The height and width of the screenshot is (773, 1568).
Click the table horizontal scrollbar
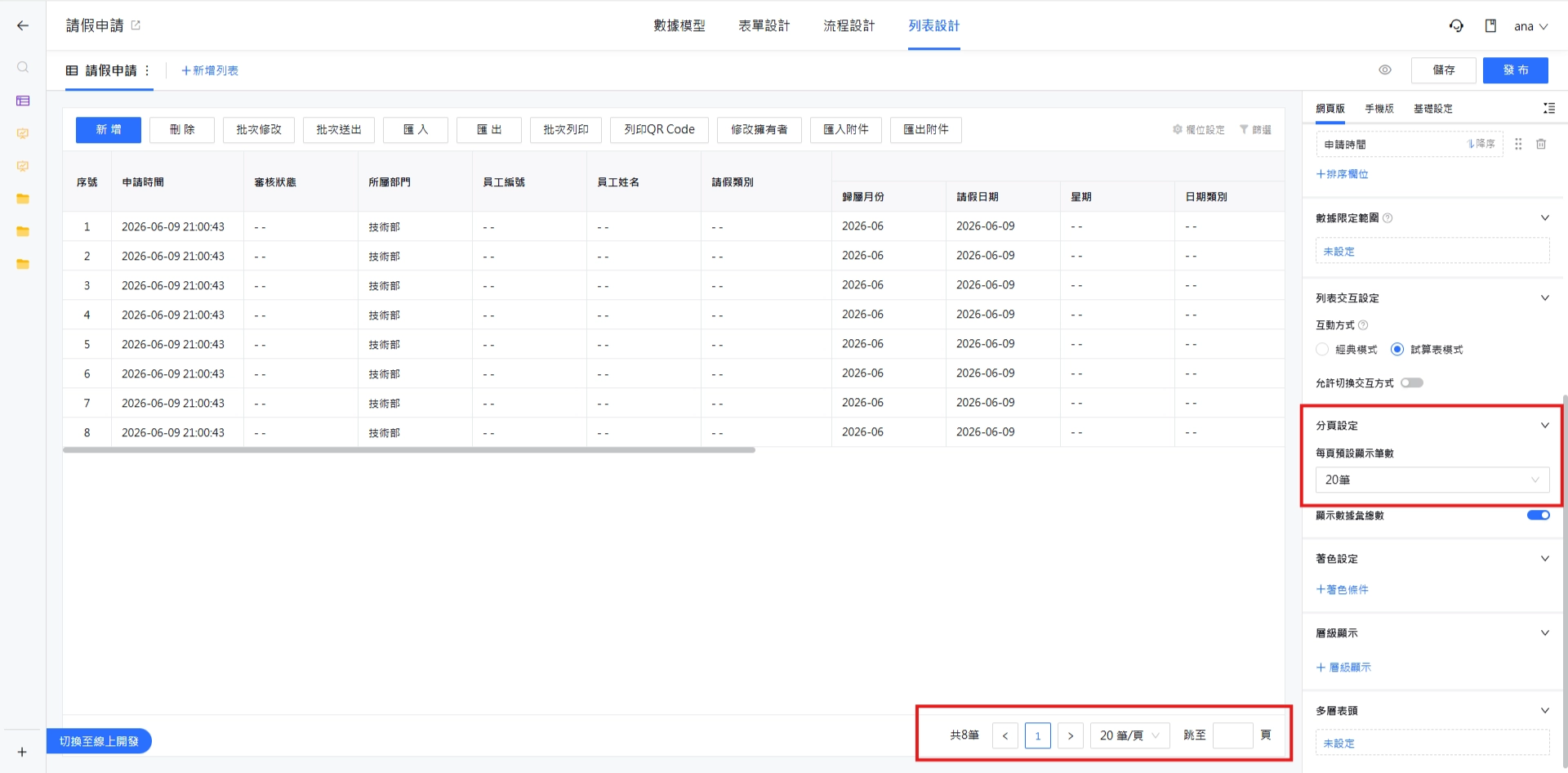coord(408,450)
